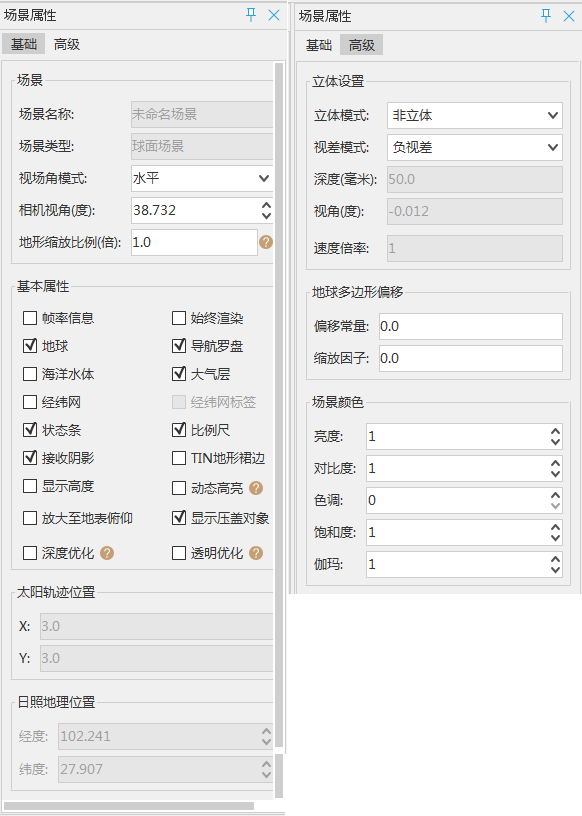Uncheck the 导航罗盘 checkbox

click(x=179, y=346)
